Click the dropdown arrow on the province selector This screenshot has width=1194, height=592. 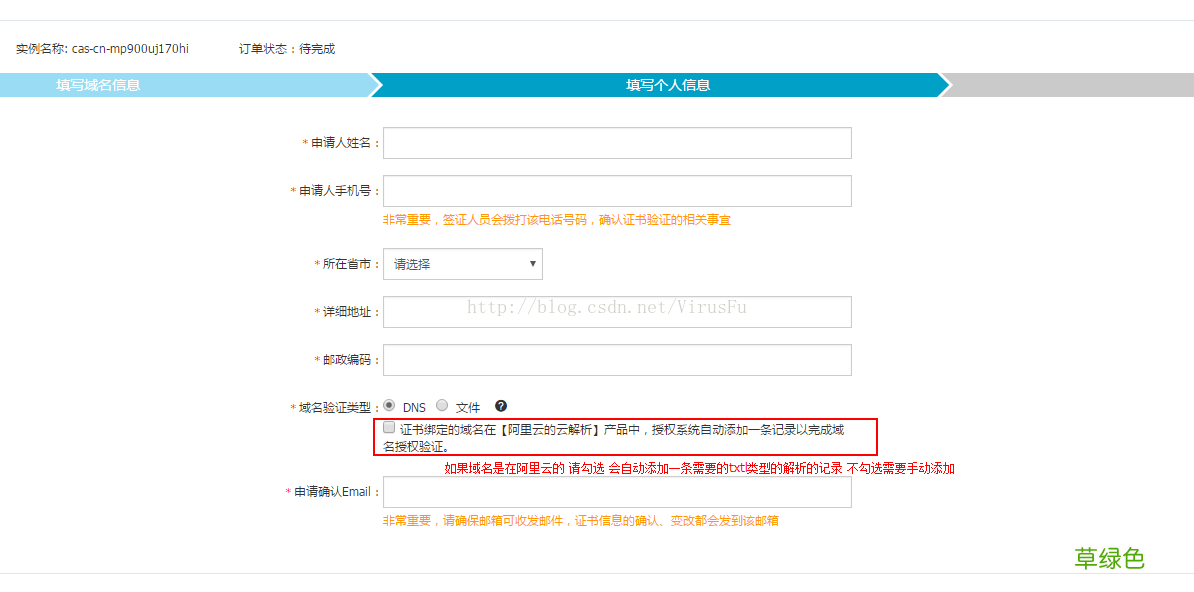pyautogui.click(x=532, y=263)
